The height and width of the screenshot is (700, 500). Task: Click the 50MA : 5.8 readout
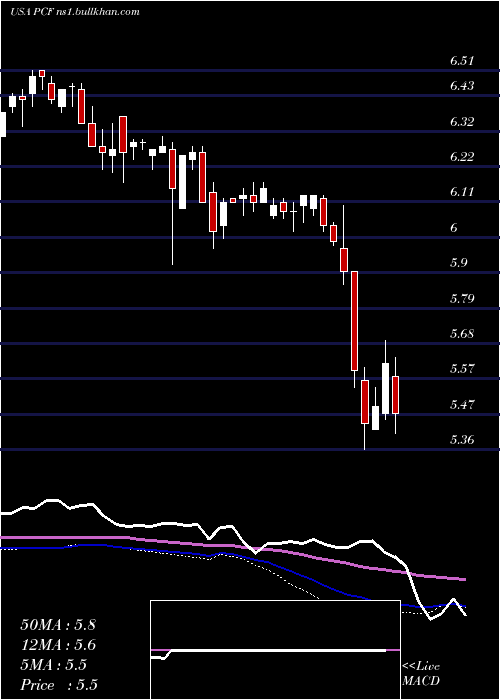click(x=58, y=625)
